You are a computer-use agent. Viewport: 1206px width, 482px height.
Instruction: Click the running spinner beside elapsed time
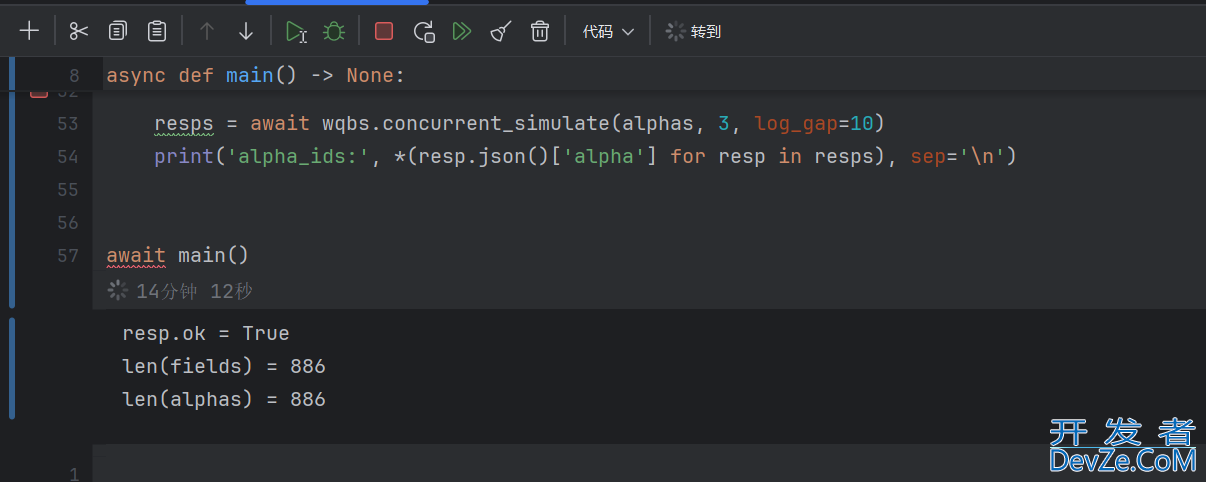(118, 291)
